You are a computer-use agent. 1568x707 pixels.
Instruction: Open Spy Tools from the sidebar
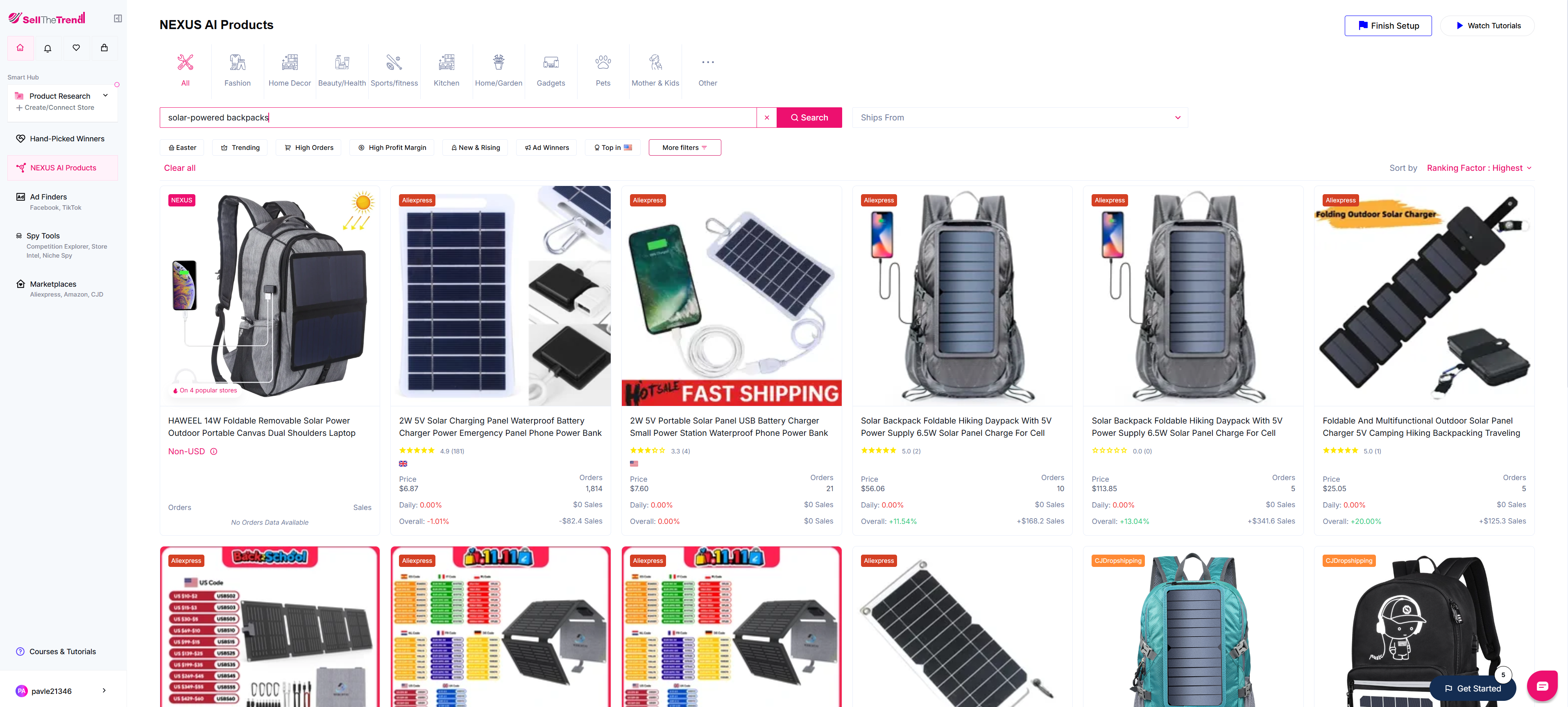(43, 236)
